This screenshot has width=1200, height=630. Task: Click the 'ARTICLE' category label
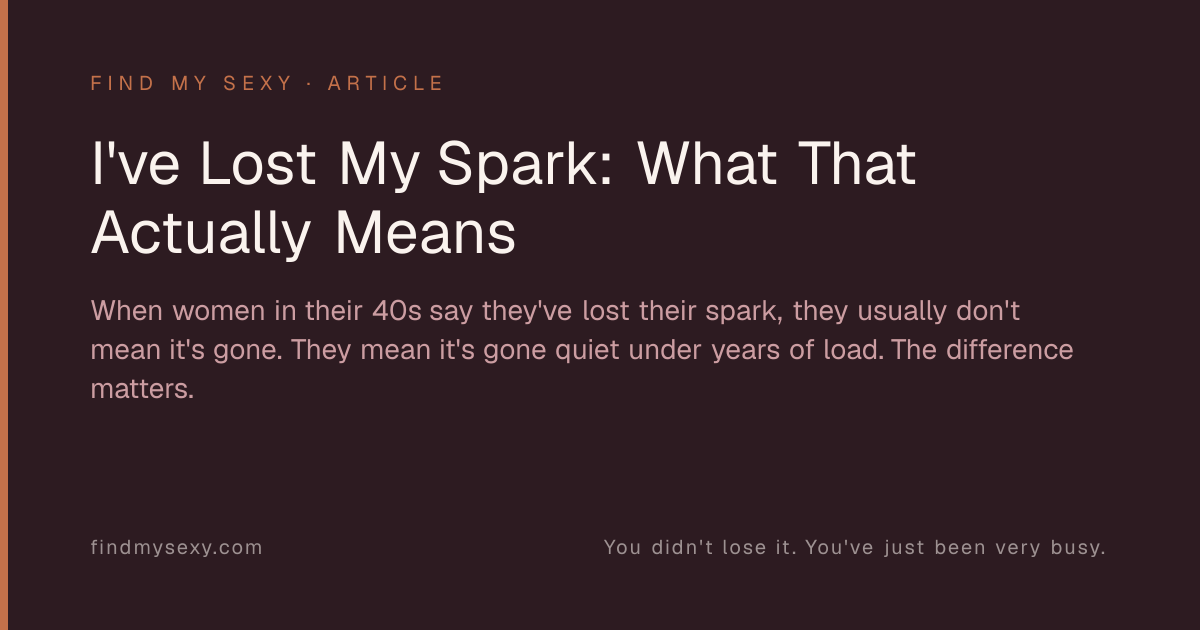(x=385, y=83)
